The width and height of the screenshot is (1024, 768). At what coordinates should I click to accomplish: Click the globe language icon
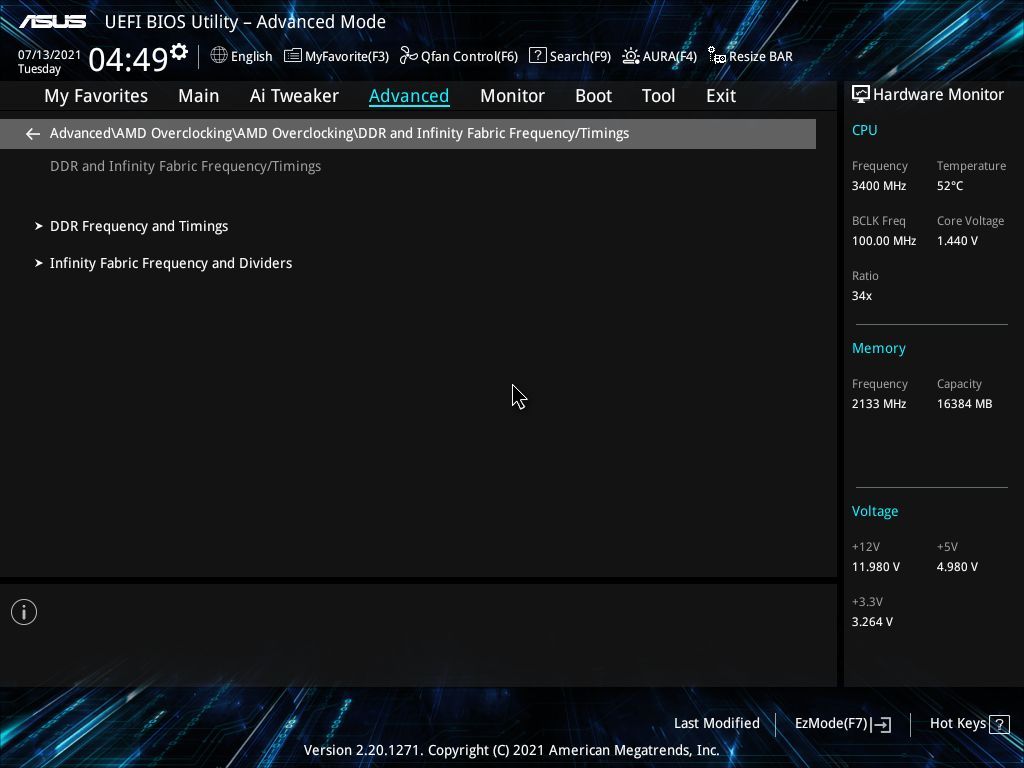tap(219, 55)
